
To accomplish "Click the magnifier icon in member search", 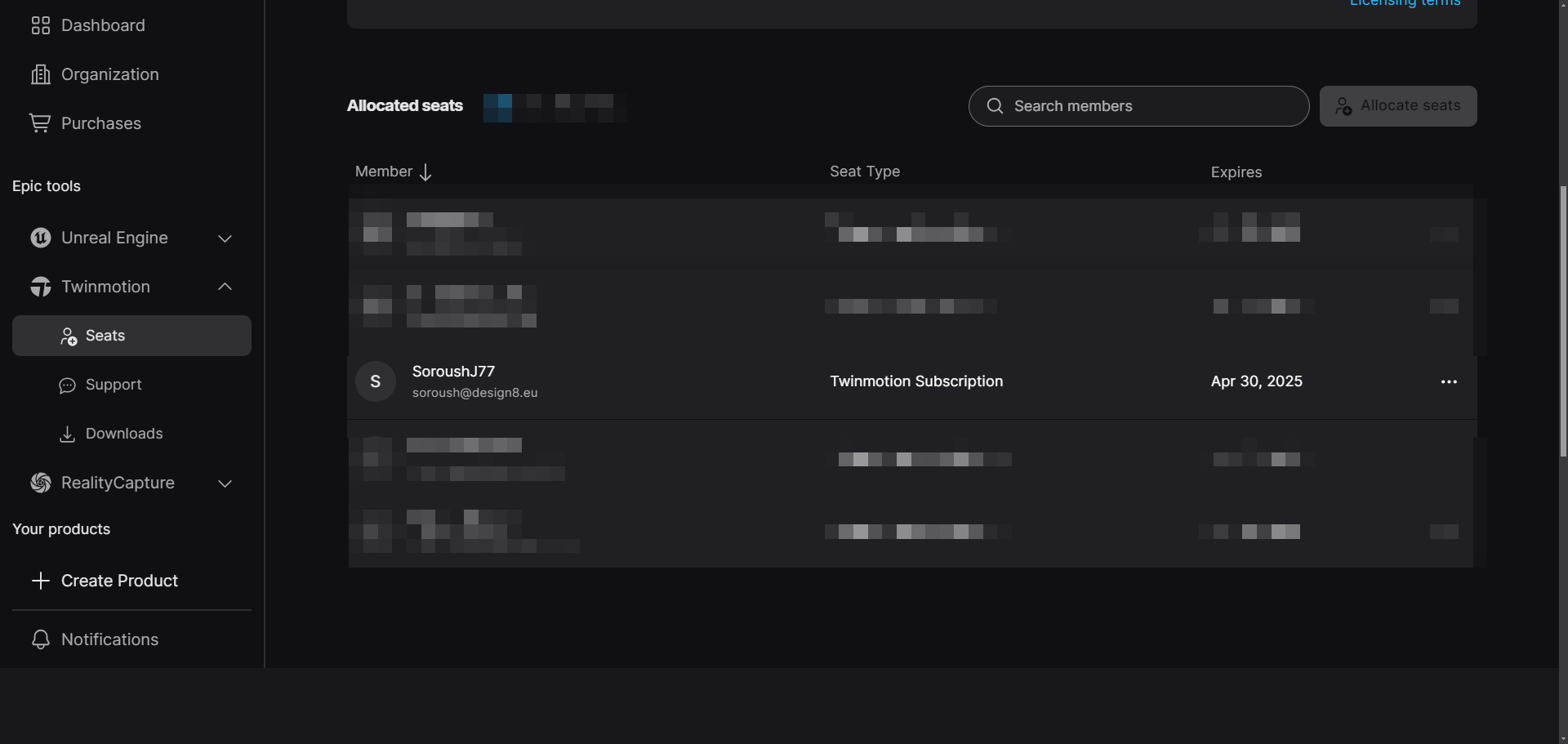I will 995,106.
